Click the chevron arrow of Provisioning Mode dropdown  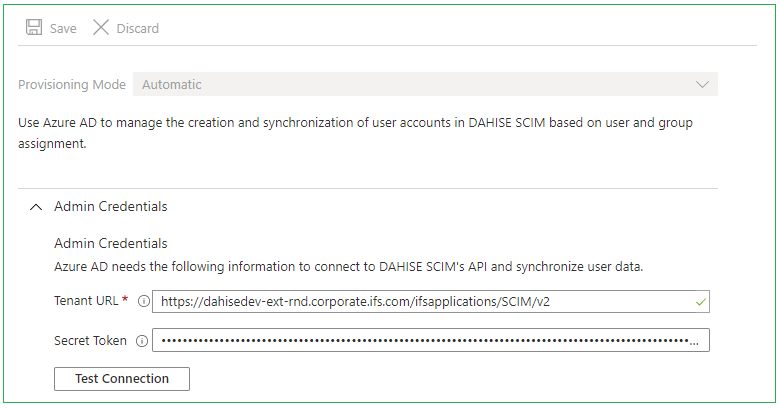702,85
